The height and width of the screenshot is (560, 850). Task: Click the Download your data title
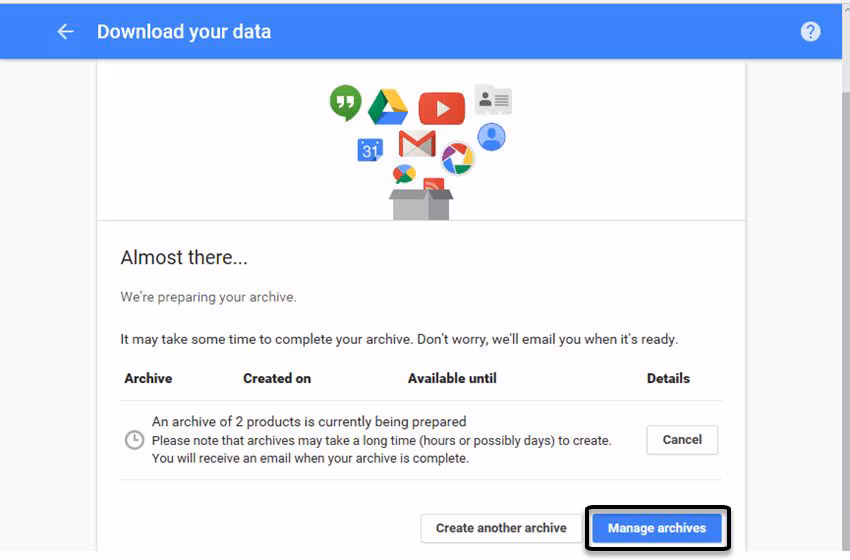tap(184, 32)
